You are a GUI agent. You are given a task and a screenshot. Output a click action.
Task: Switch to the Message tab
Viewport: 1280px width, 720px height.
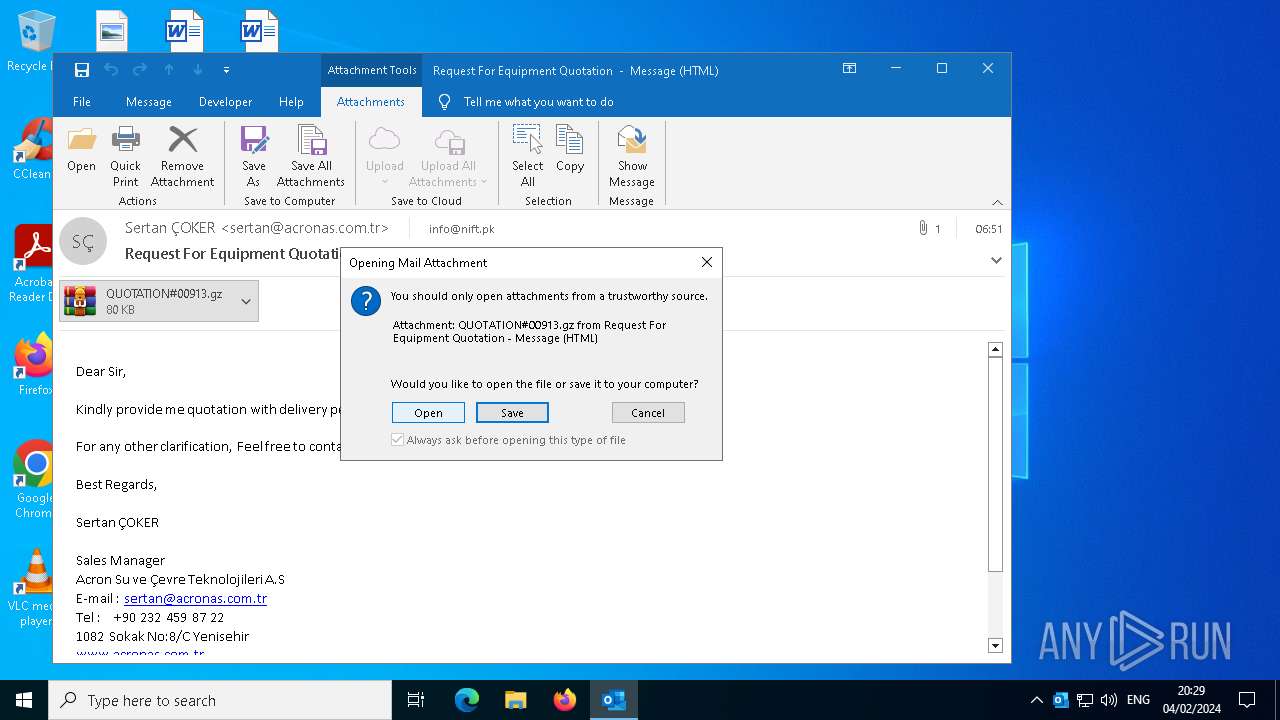(149, 102)
